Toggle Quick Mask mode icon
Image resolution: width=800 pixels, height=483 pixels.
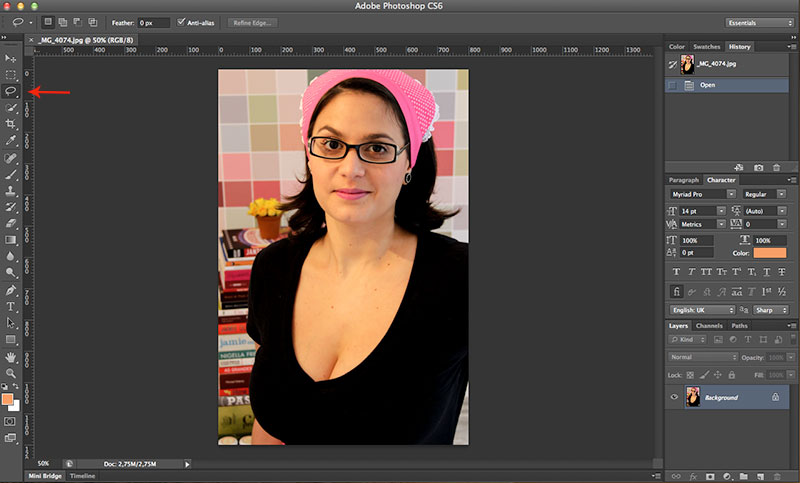[11, 421]
